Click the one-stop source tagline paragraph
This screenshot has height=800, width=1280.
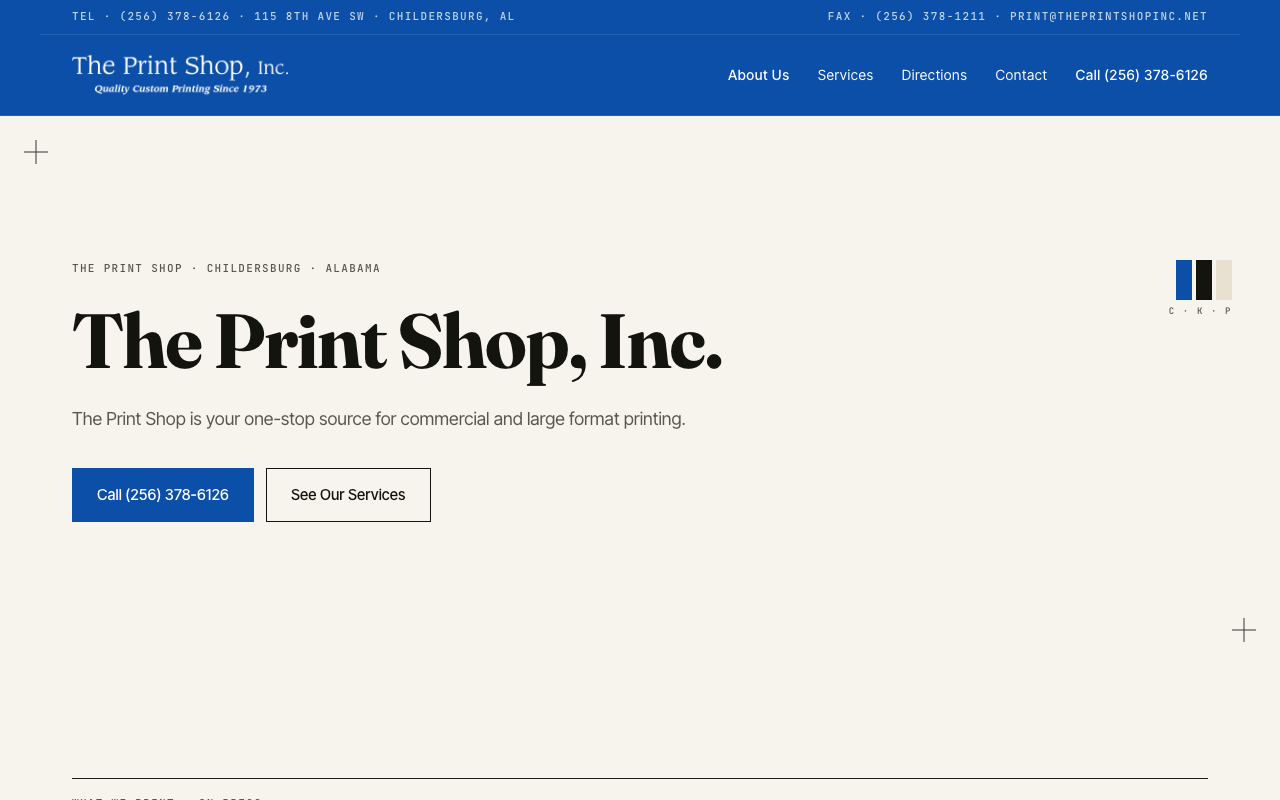click(379, 419)
